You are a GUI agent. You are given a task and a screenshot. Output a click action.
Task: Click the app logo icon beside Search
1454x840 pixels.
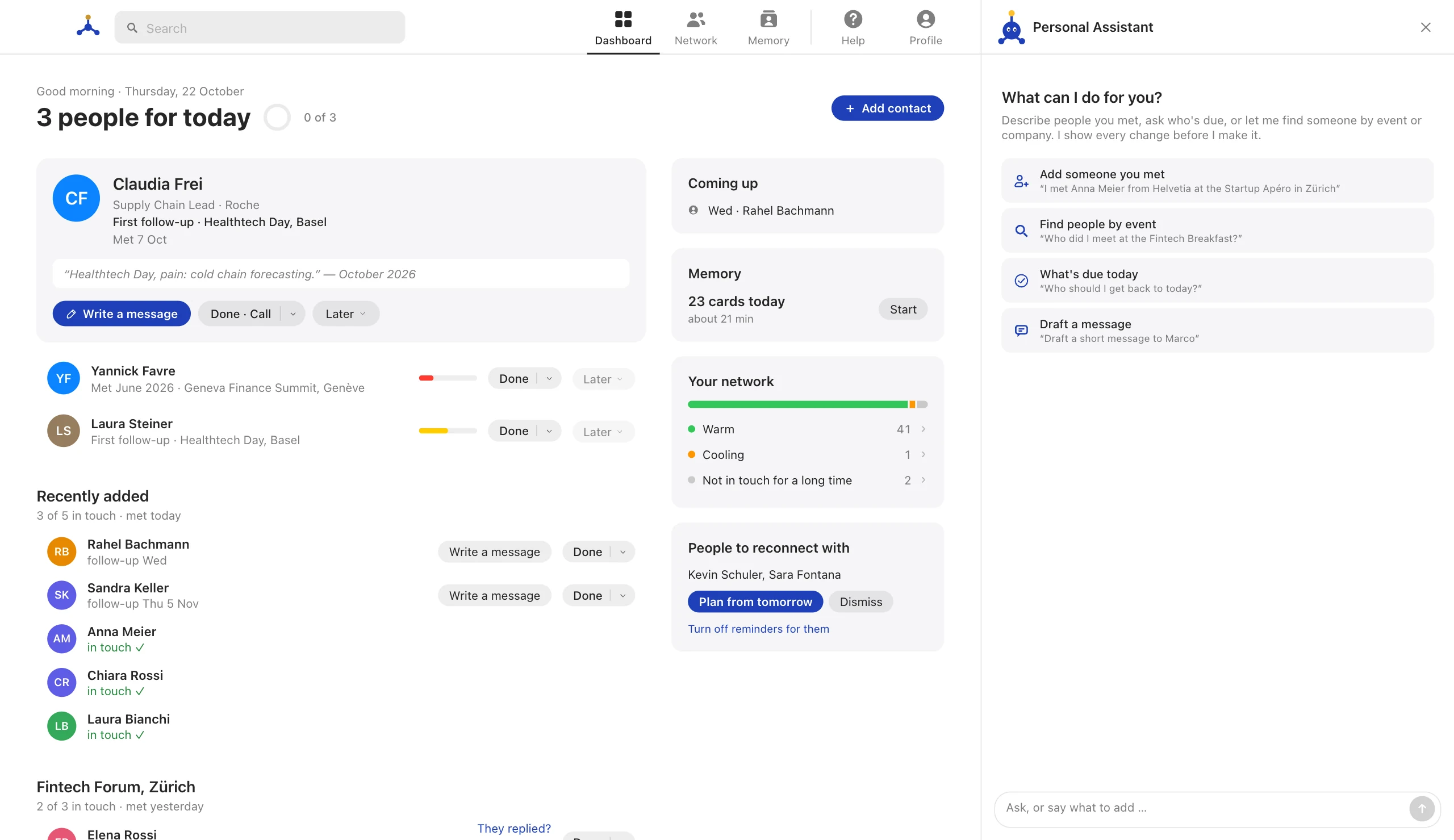point(87,27)
